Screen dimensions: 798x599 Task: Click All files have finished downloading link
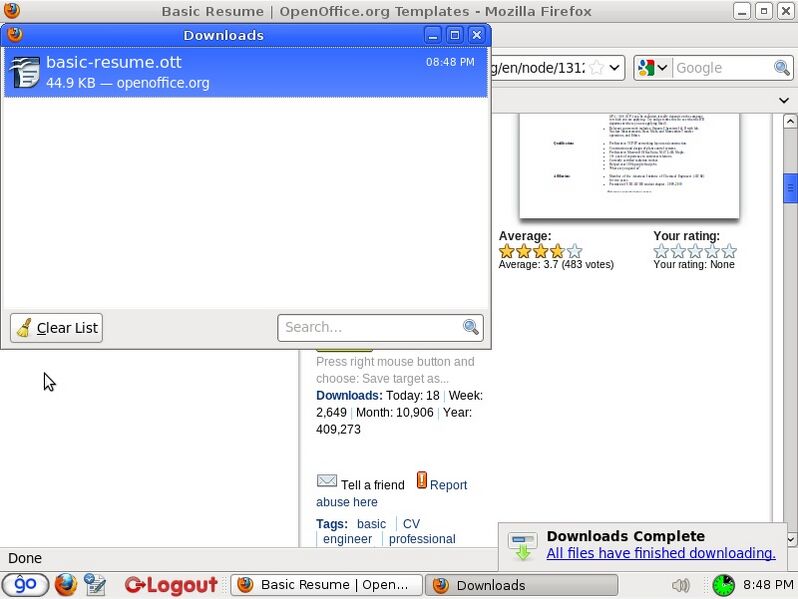pyautogui.click(x=661, y=553)
